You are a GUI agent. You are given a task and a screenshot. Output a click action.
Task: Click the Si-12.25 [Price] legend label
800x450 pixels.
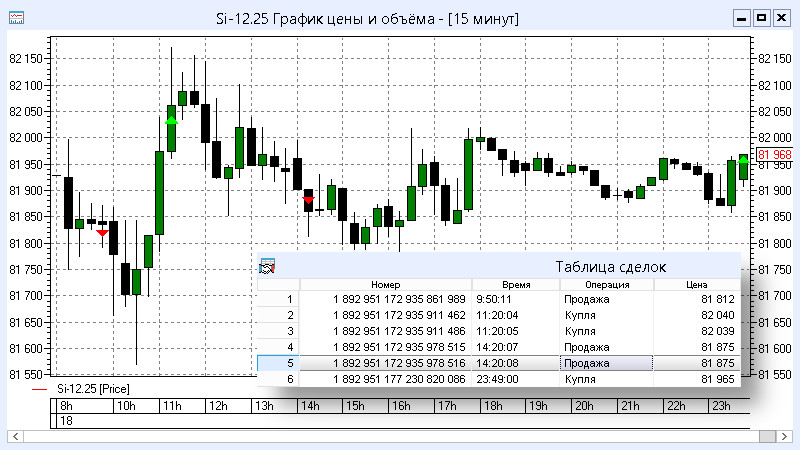click(x=92, y=388)
